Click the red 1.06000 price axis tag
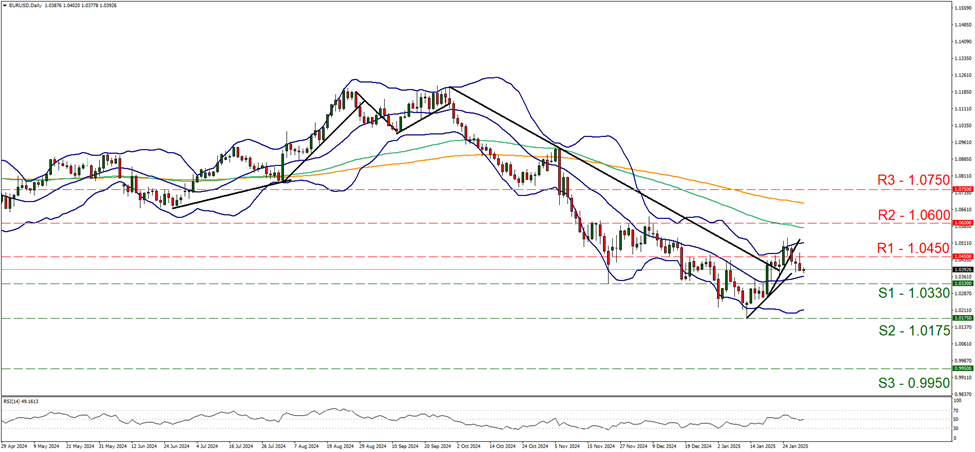The height and width of the screenshot is (452, 975). point(961,222)
